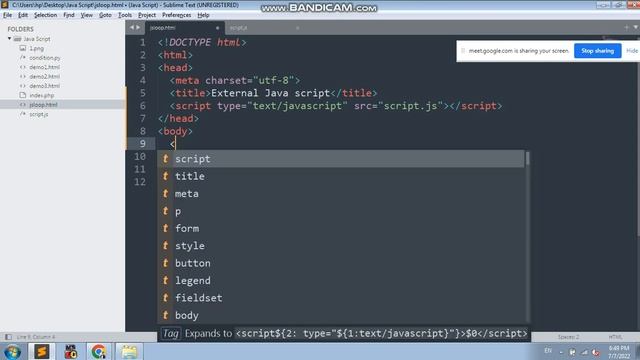This screenshot has width=640, height=360.
Task: Choose style autocomplete suggestion
Action: pyautogui.click(x=341, y=246)
